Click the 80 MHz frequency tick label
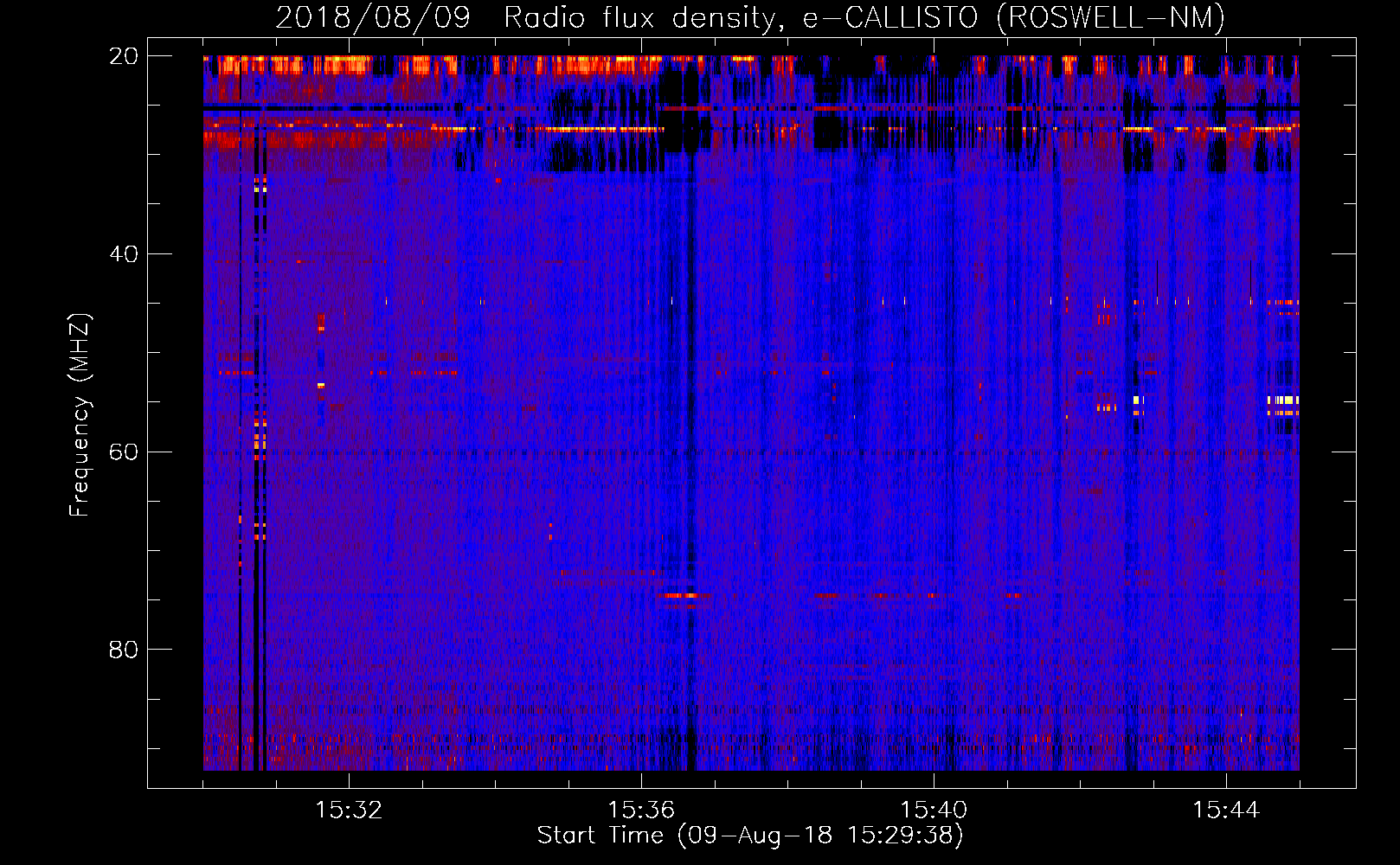Image resolution: width=1400 pixels, height=865 pixels. [x=123, y=650]
